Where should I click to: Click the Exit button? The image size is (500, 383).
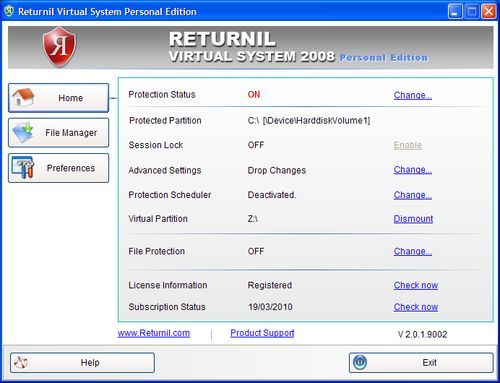coord(421,362)
